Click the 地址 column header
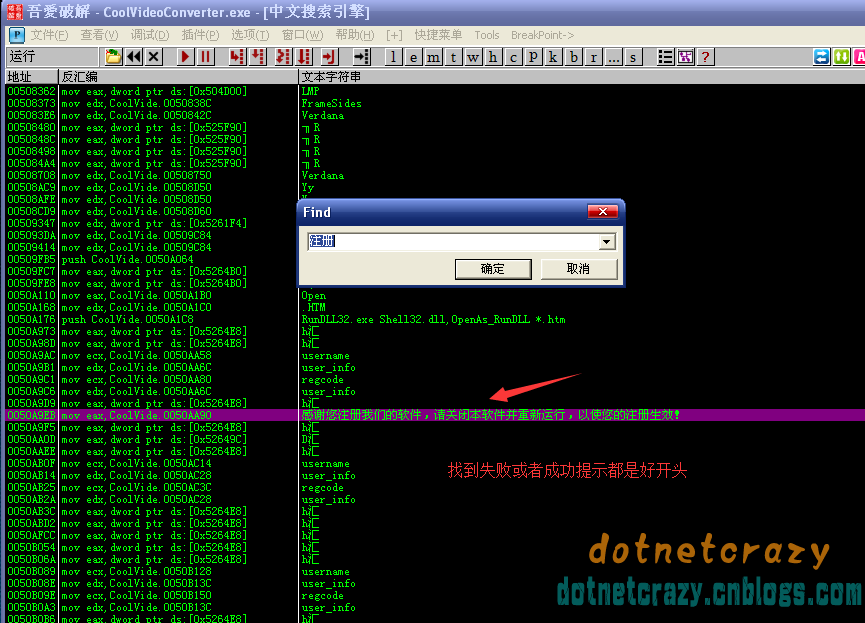Image resolution: width=865 pixels, height=623 pixels. click(x=31, y=77)
